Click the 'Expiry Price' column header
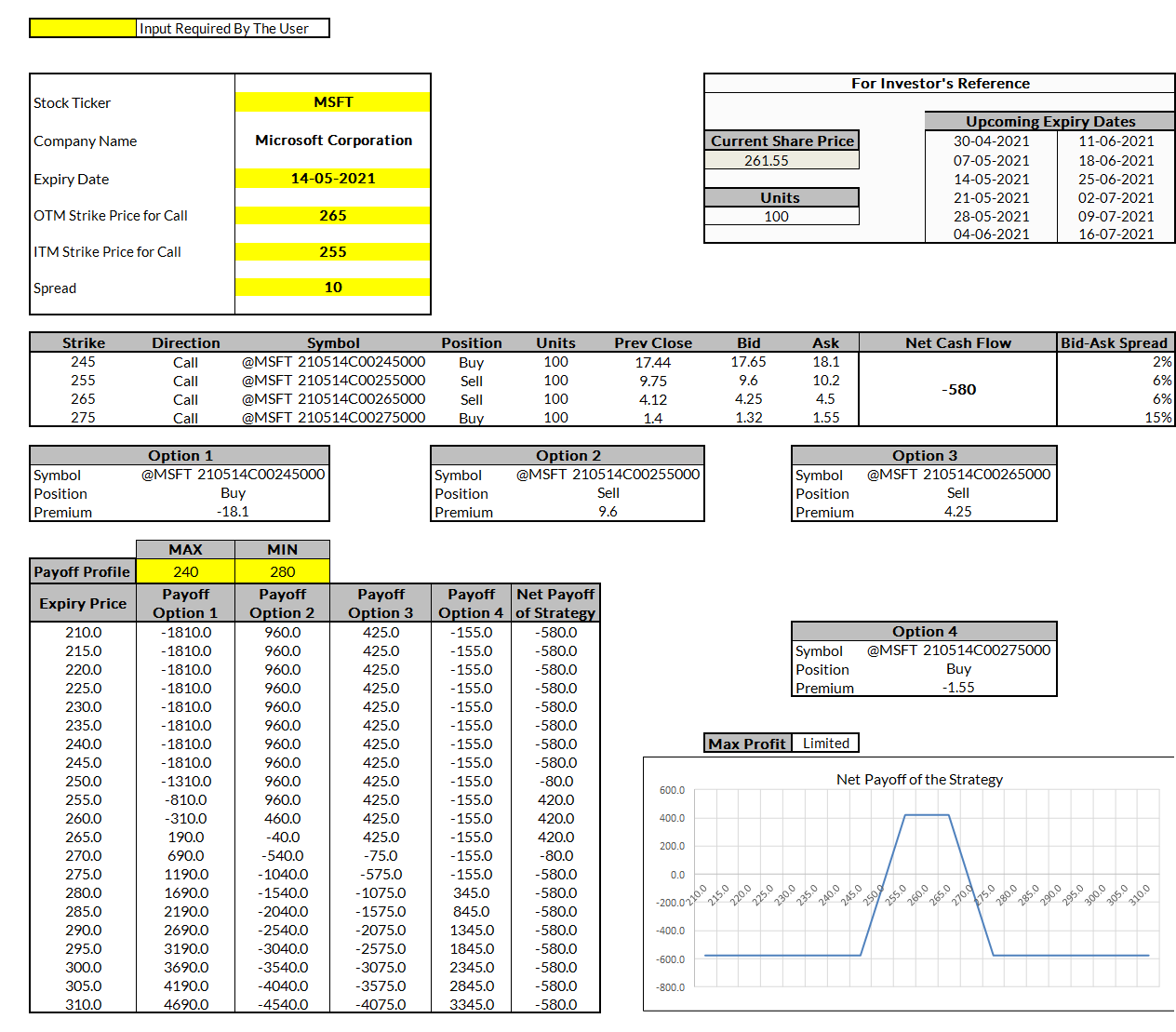Image resolution: width=1176 pixels, height=1032 pixels. tap(83, 604)
